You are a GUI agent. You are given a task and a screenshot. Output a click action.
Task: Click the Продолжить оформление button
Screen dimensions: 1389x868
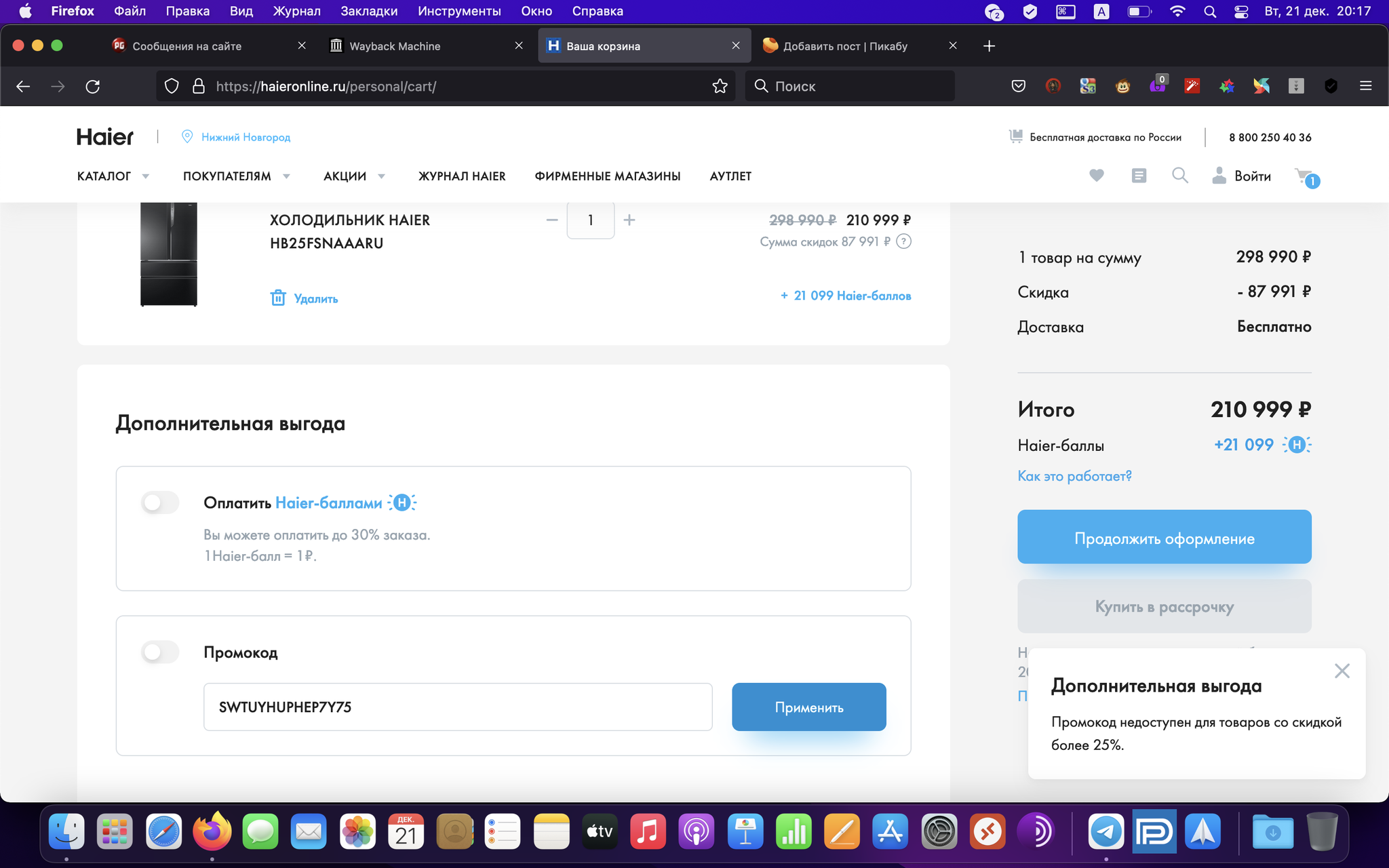[1164, 536]
